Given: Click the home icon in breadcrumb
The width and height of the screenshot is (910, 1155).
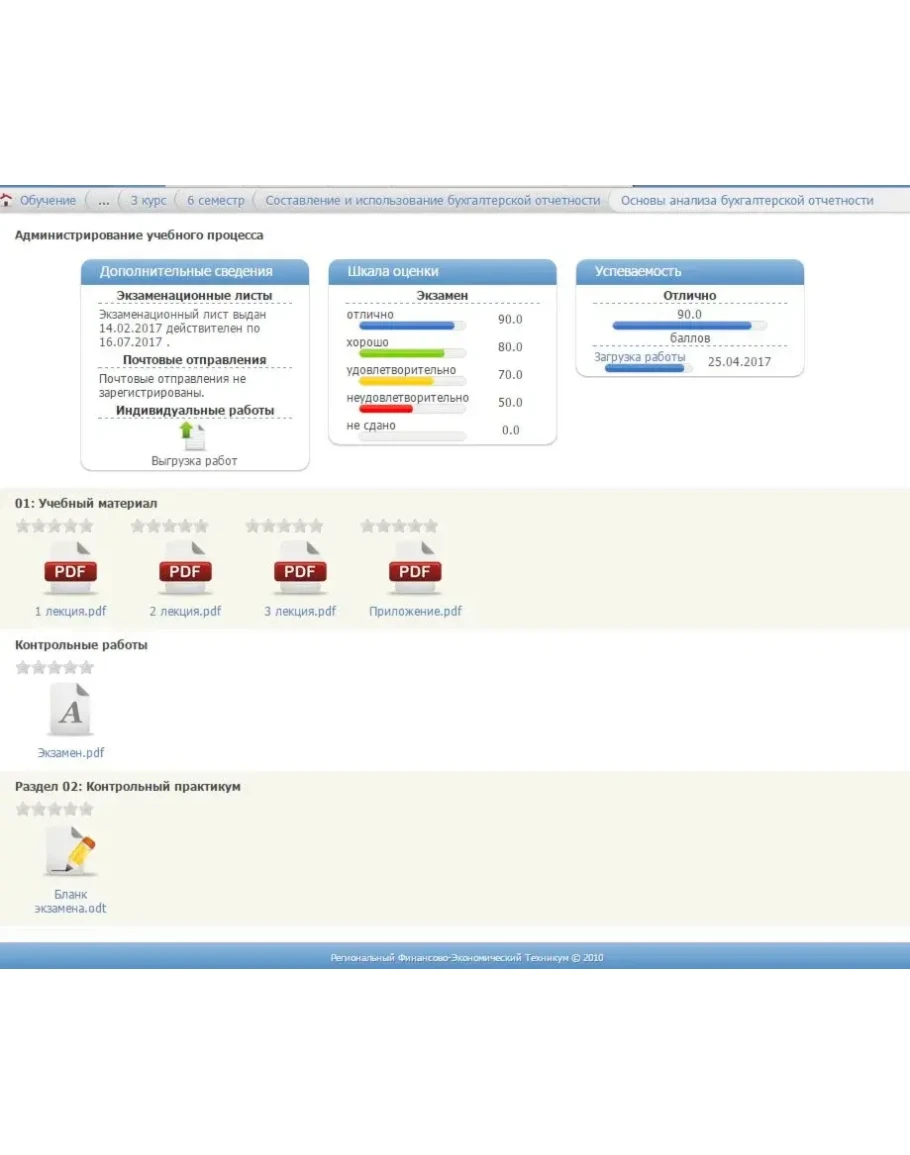Looking at the screenshot, I should 7,200.
